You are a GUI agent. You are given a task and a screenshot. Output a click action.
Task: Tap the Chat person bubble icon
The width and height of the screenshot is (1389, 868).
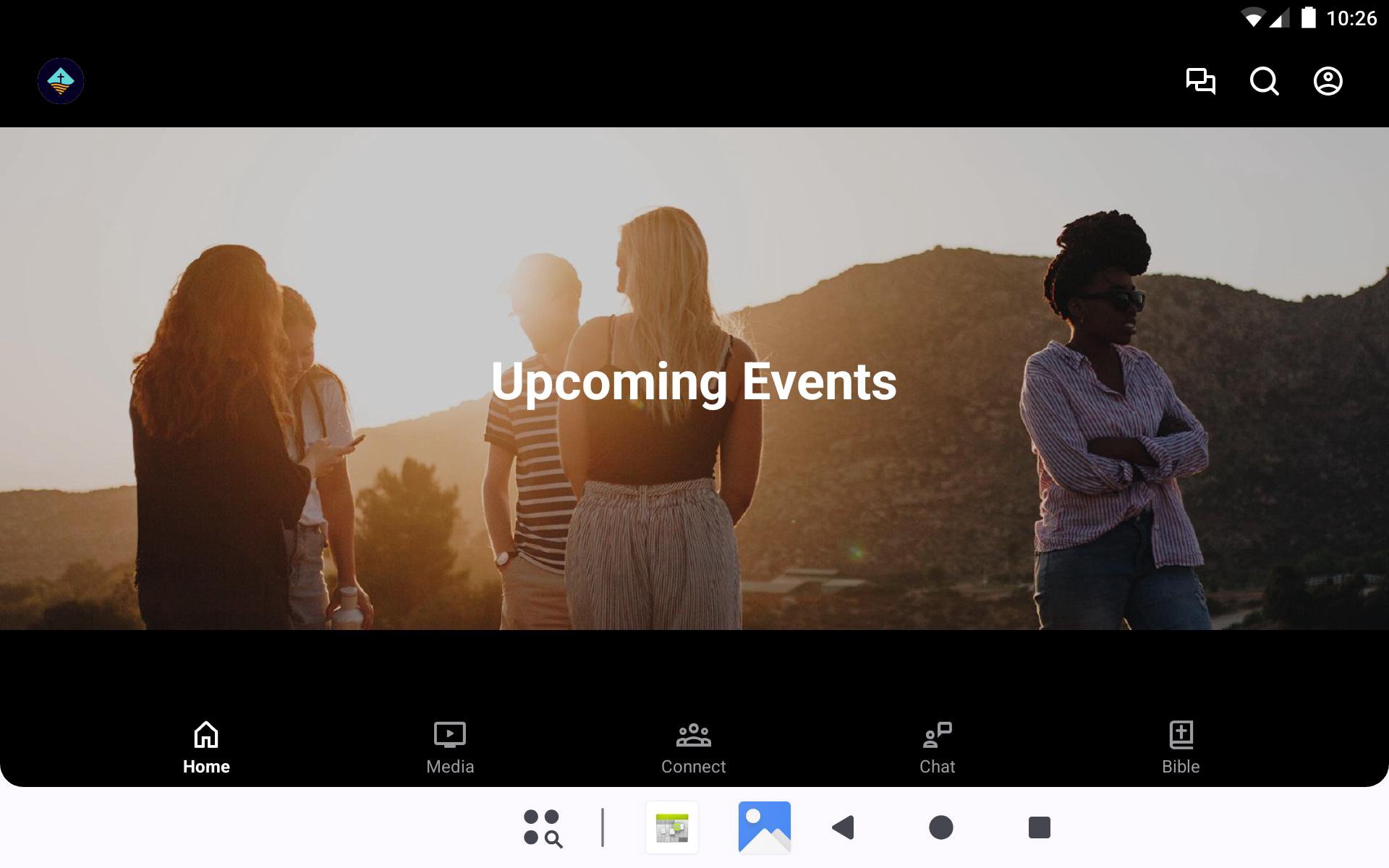click(x=937, y=735)
